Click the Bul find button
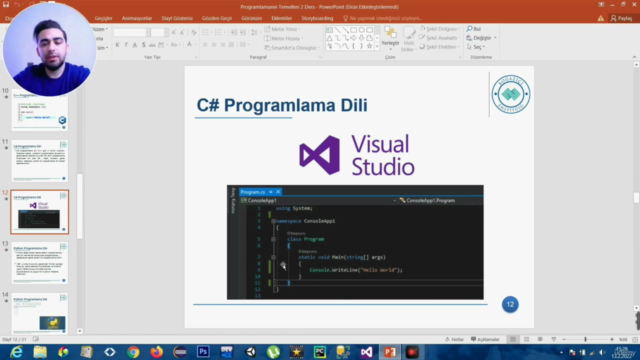 [x=474, y=29]
